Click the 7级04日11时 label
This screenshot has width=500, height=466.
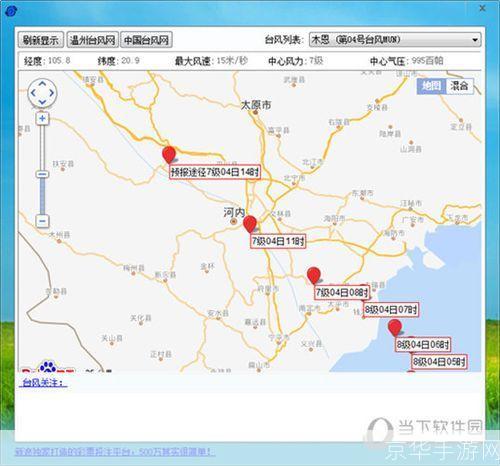pos(278,241)
